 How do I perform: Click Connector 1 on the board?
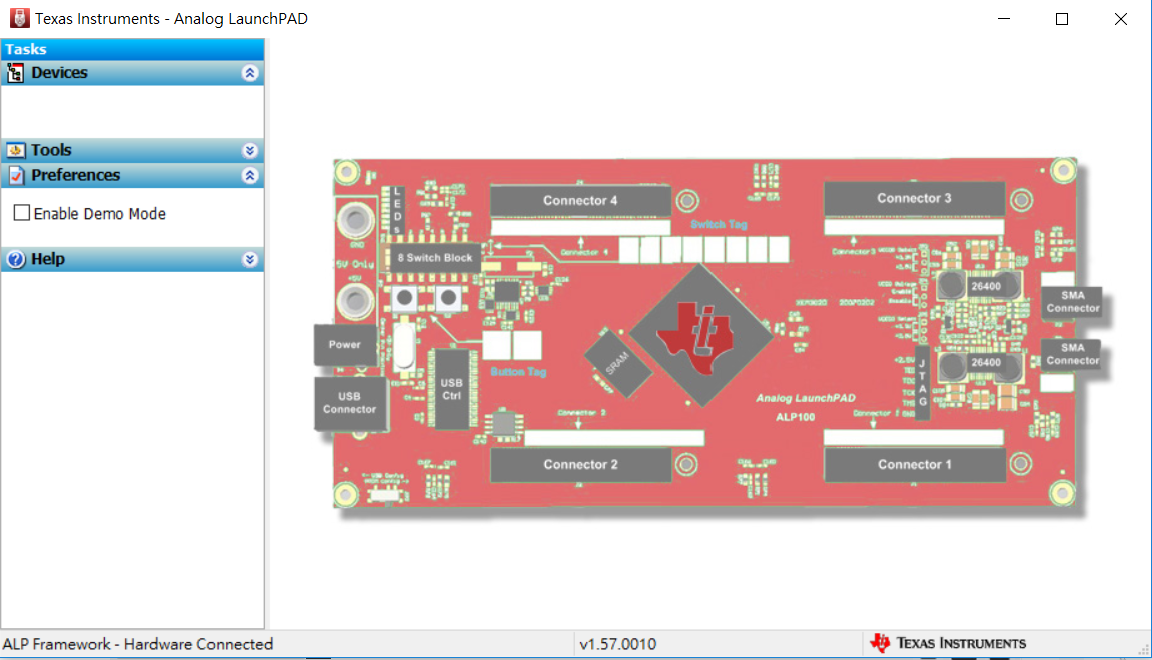point(914,464)
